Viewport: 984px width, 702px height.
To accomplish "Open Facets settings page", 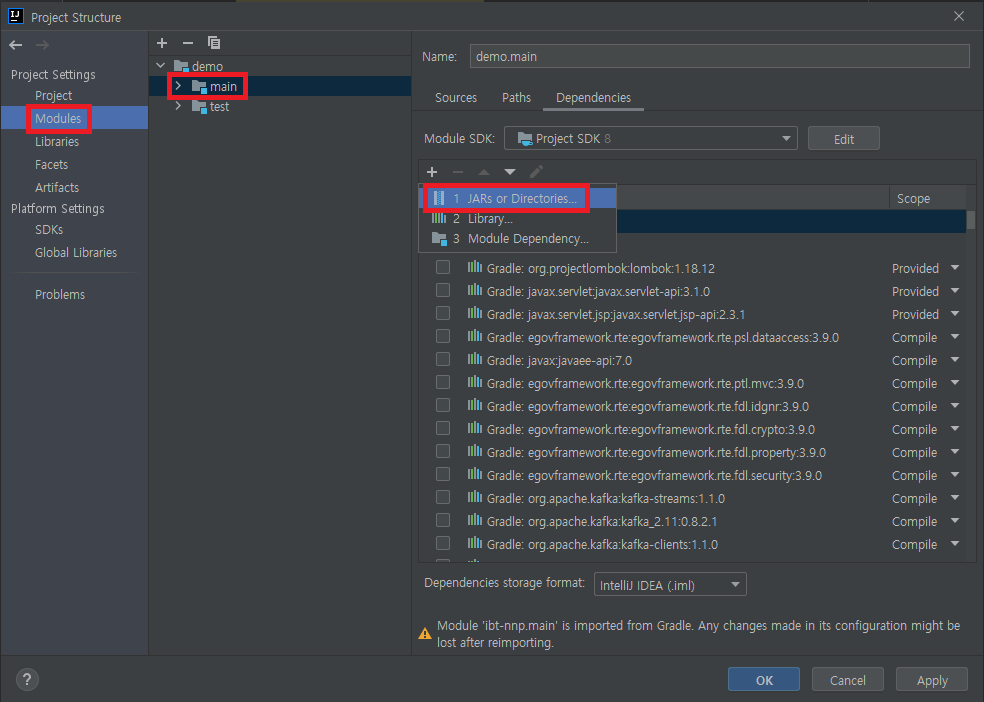I will (51, 164).
